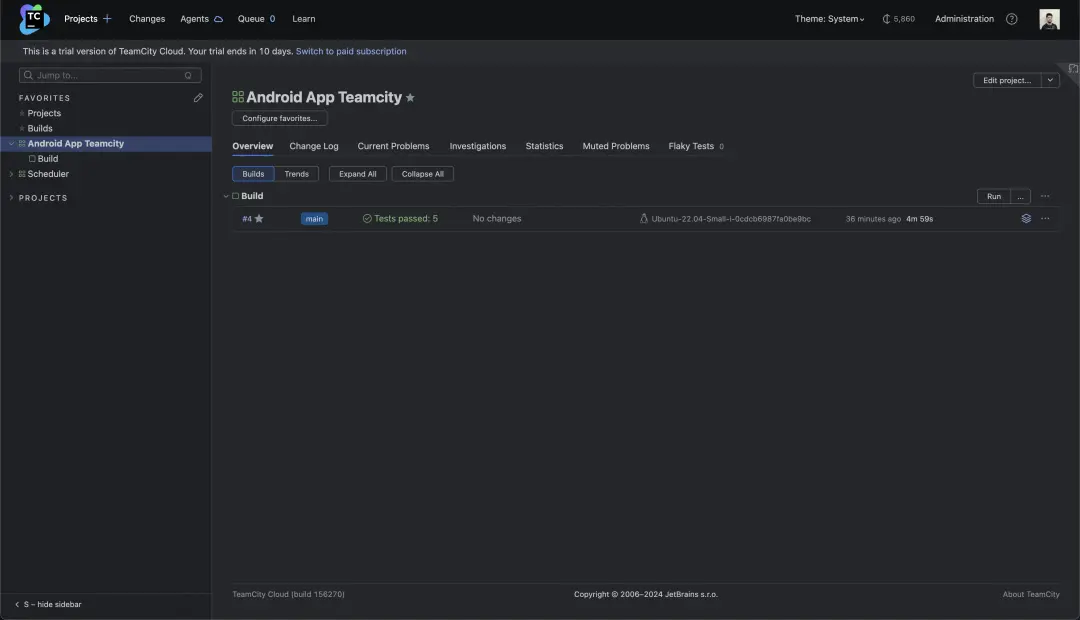Follow the Switch to paid subscription link
Image resolution: width=1080 pixels, height=620 pixels.
pos(351,51)
